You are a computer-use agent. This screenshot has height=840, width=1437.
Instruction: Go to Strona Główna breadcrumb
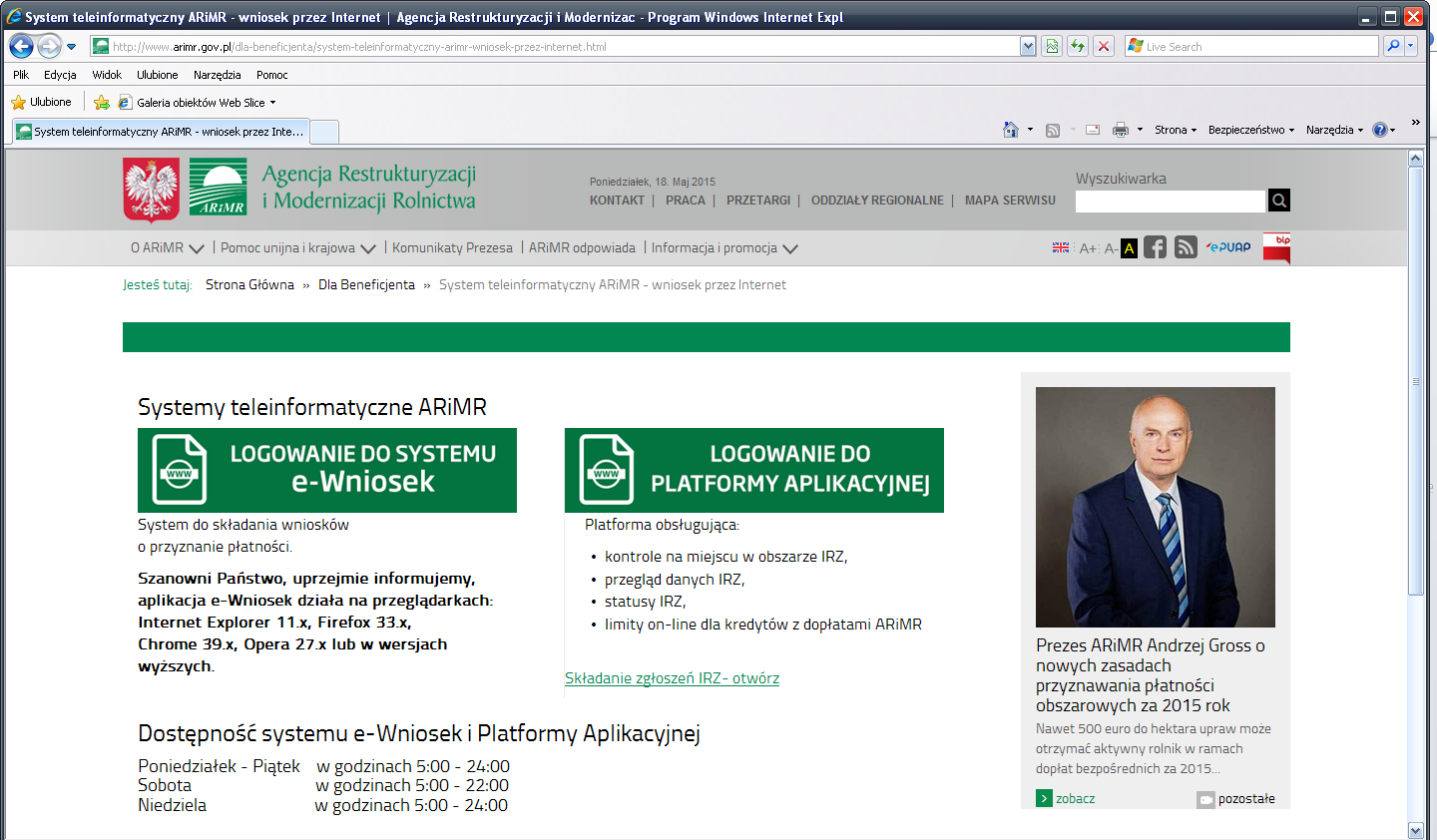(249, 284)
